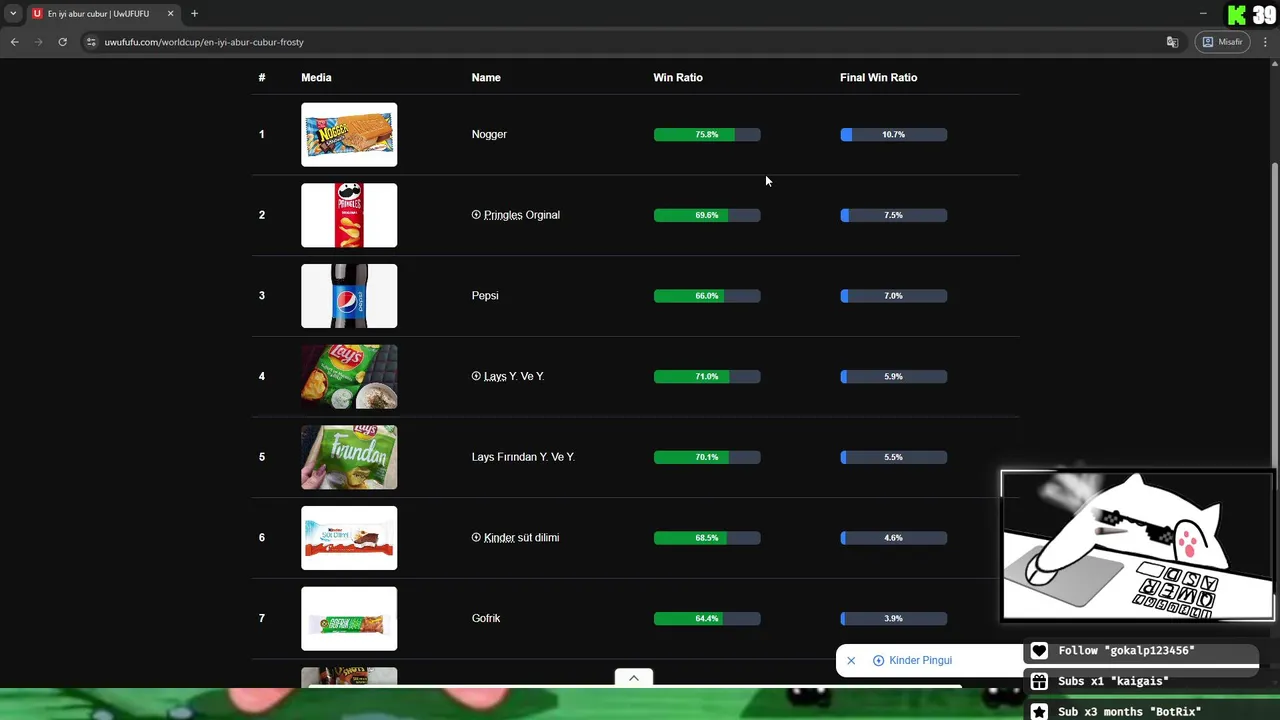Click the Lays Fırından thumbnail image

[x=349, y=457]
